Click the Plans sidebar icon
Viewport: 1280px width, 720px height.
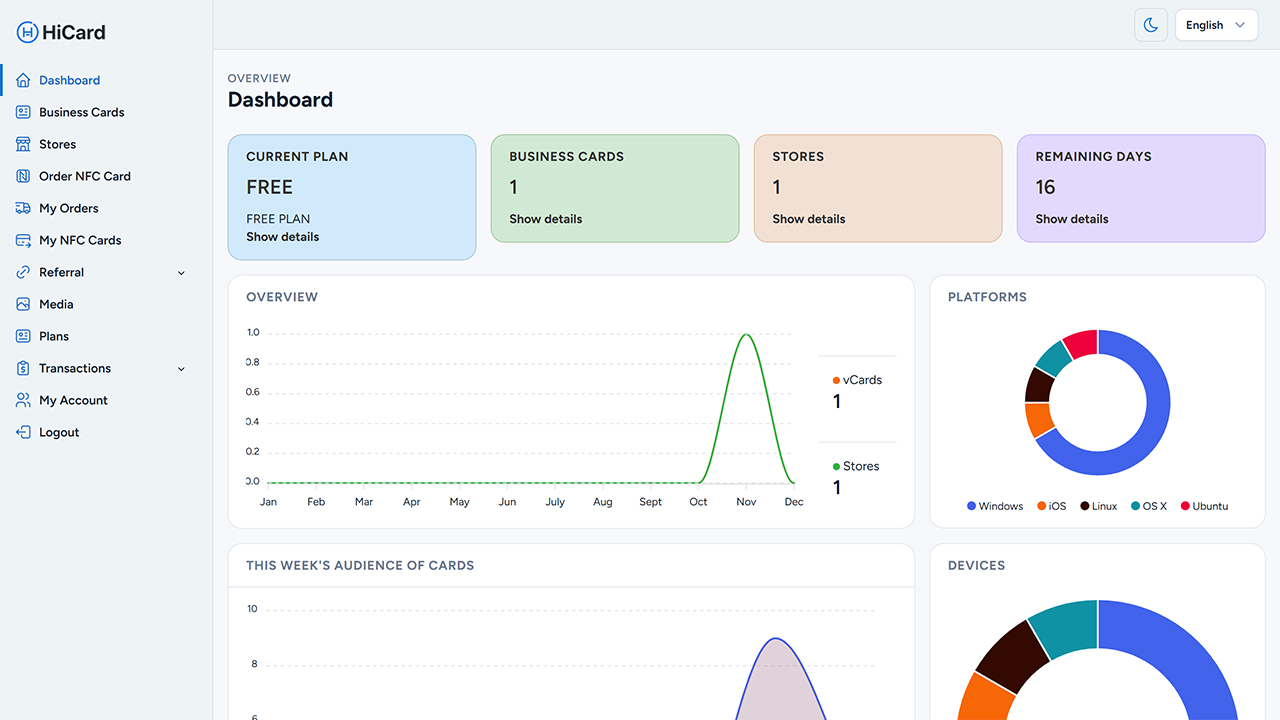[x=23, y=336]
